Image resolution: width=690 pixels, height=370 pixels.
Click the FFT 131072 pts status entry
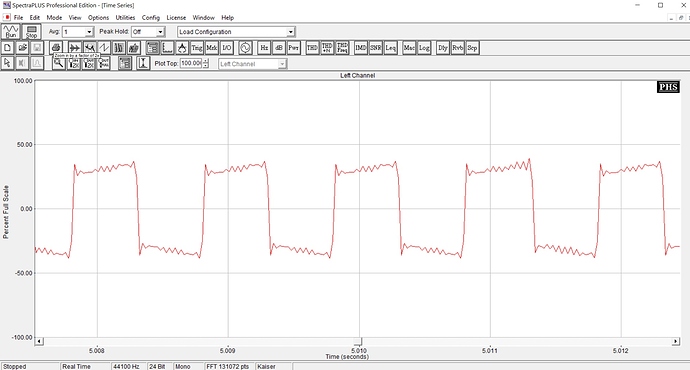coord(228,366)
